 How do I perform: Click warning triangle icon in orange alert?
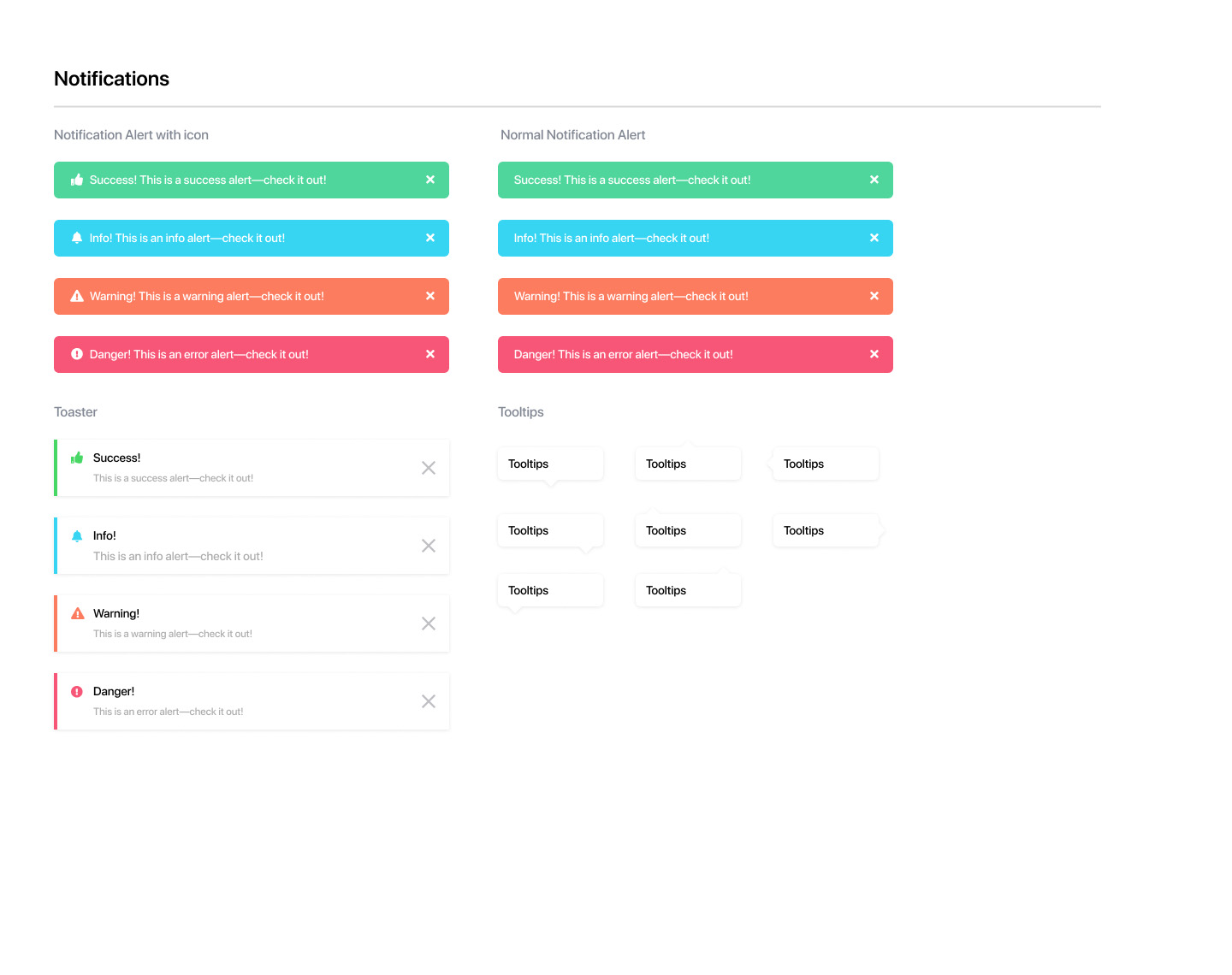[x=77, y=296]
